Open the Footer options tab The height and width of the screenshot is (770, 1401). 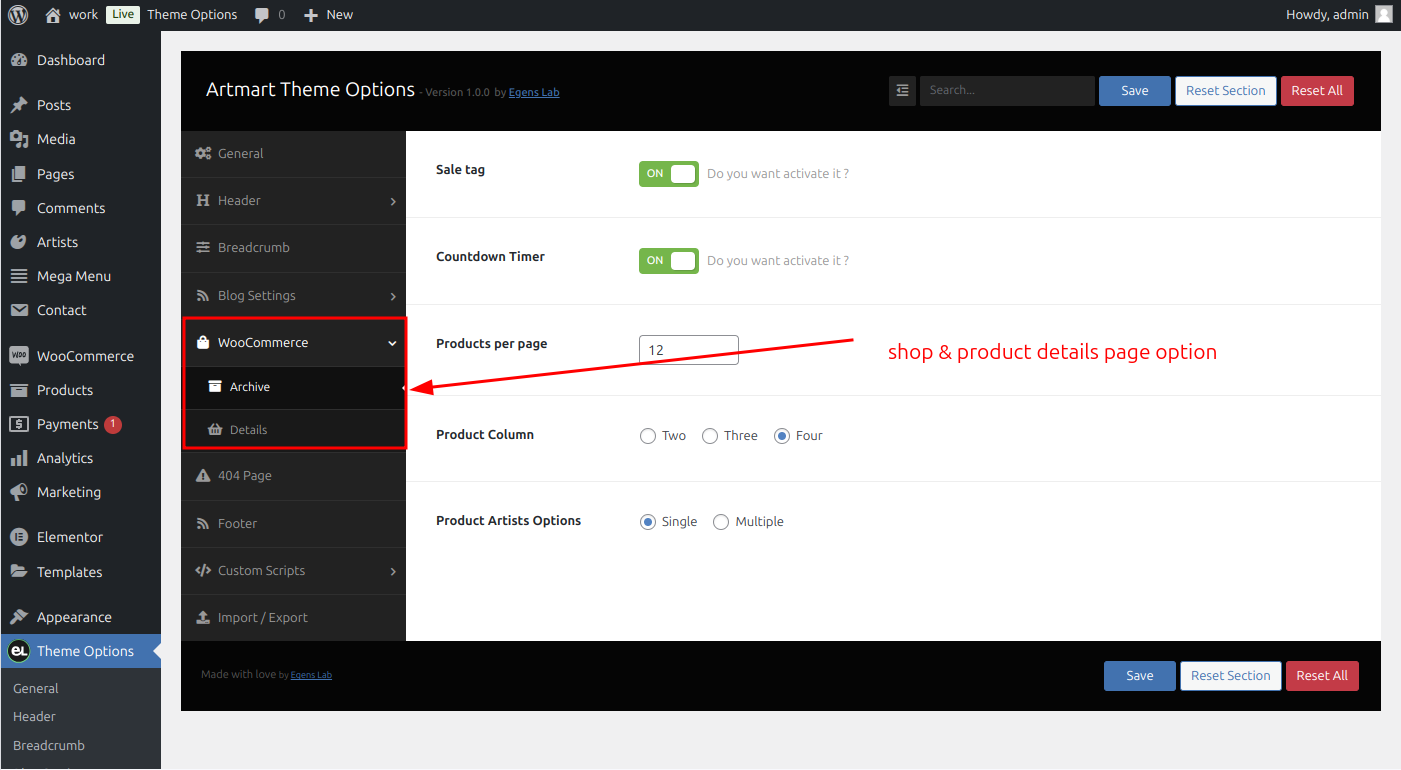tap(293, 523)
